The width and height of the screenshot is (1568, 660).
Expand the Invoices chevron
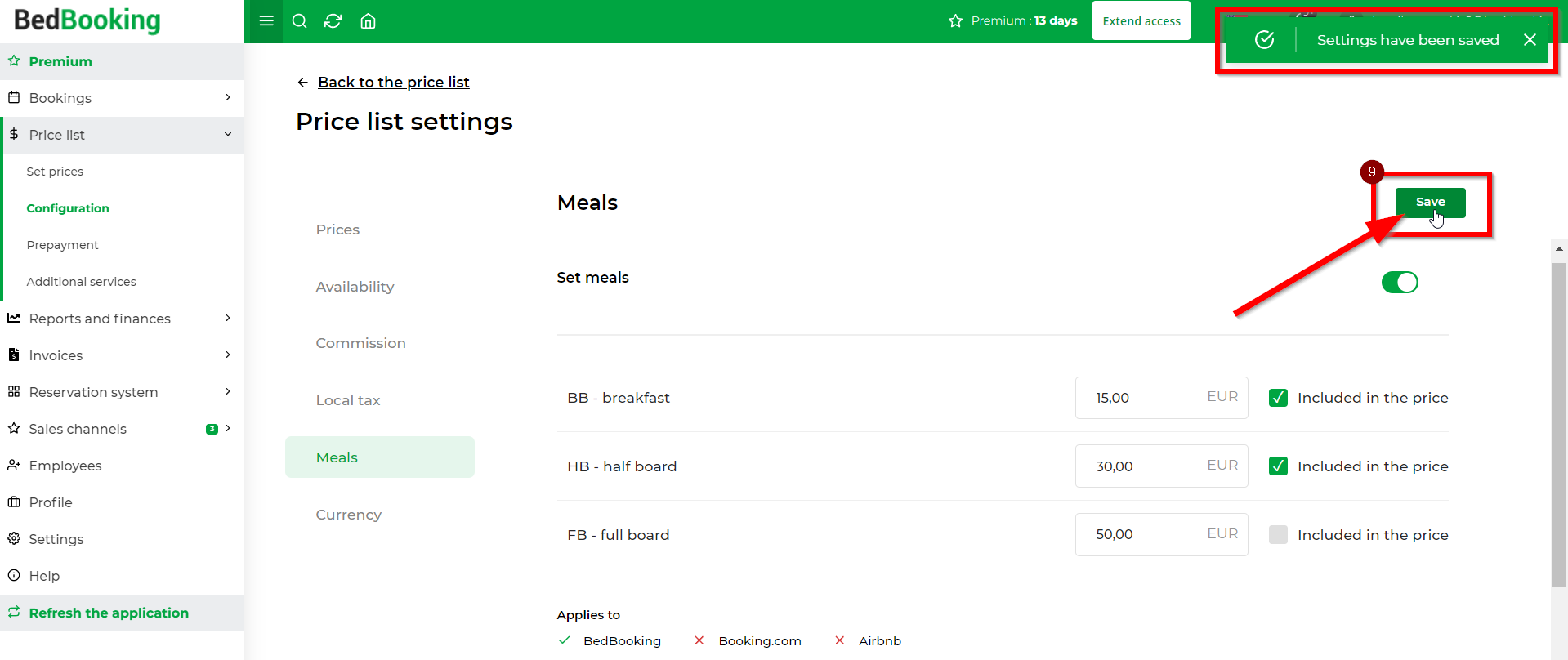pos(228,355)
